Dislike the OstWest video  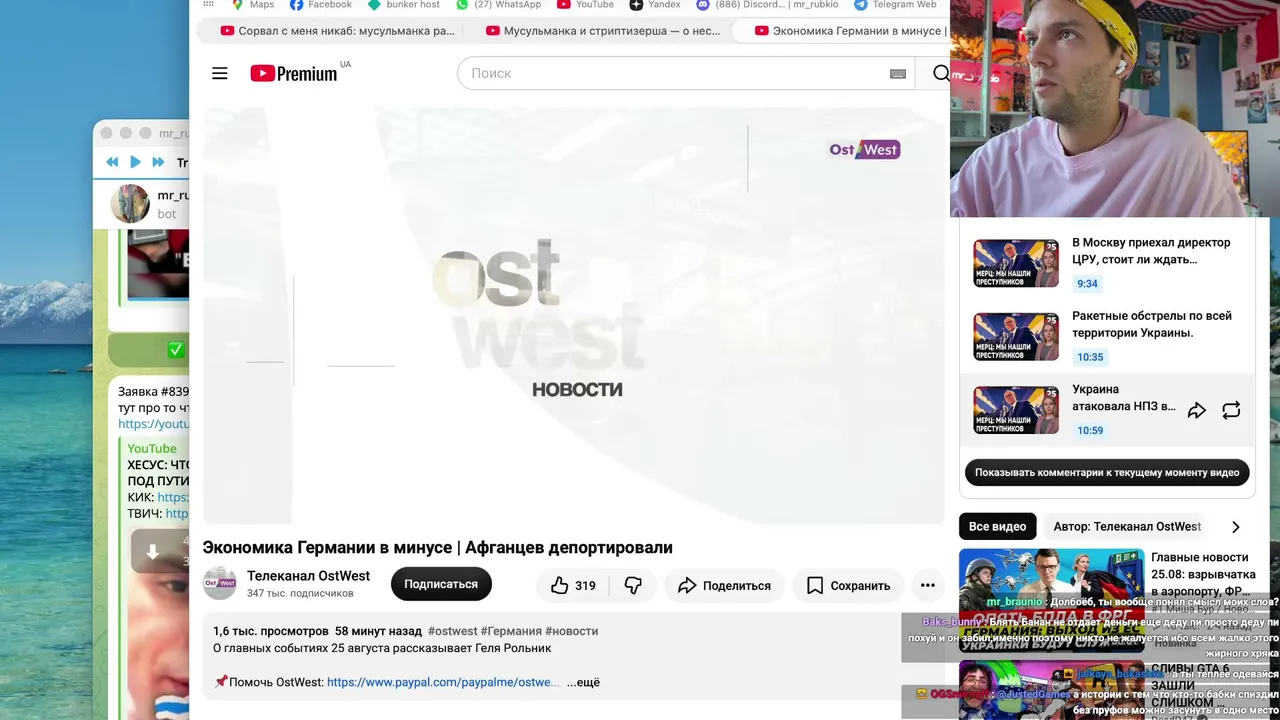point(633,585)
